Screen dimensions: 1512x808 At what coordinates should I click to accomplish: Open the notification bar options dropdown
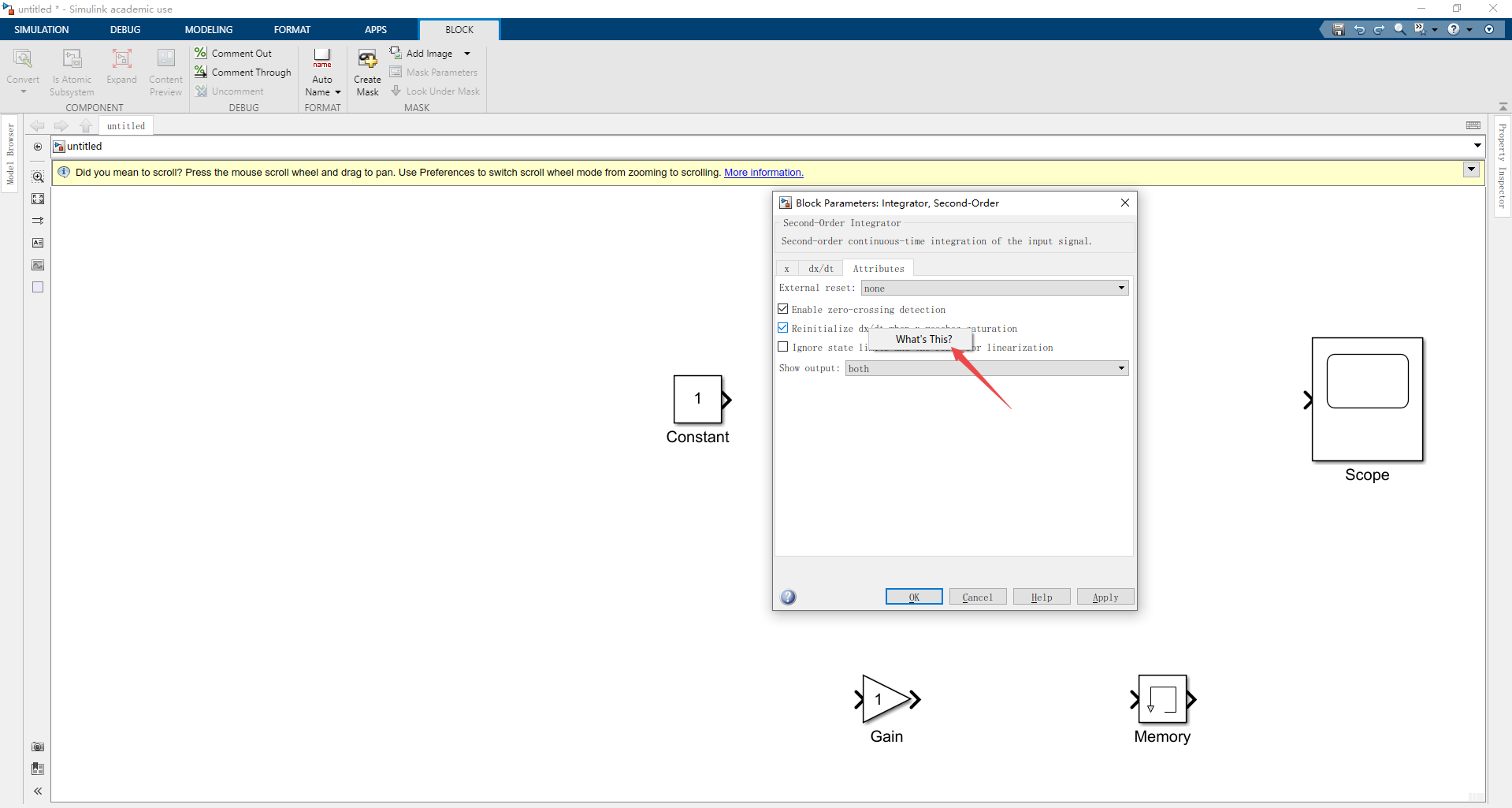point(1471,169)
